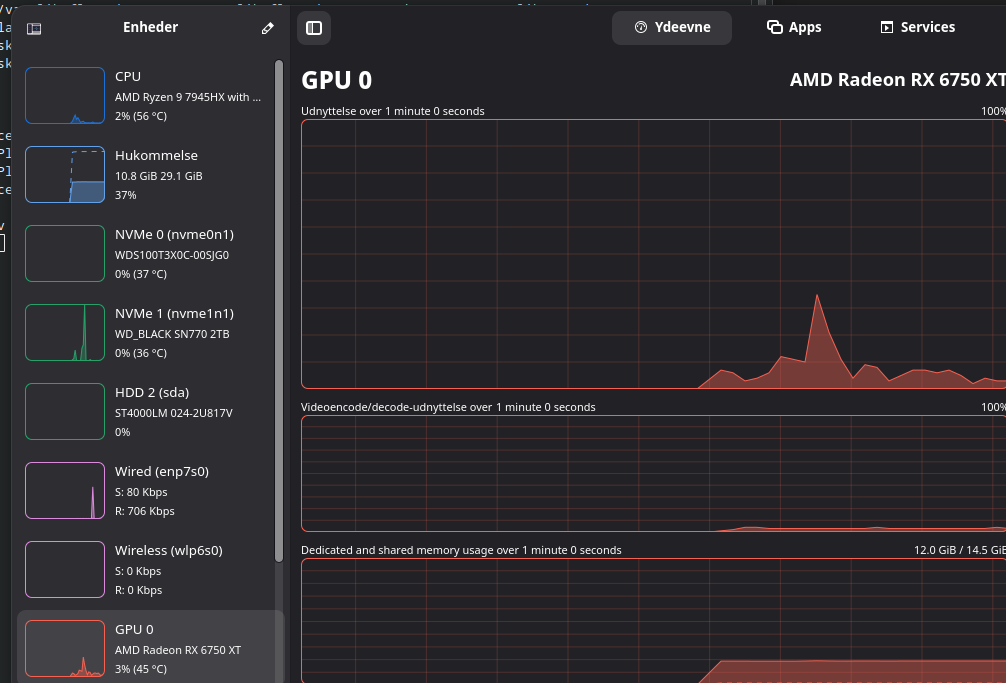Open the Services tab

point(917,28)
